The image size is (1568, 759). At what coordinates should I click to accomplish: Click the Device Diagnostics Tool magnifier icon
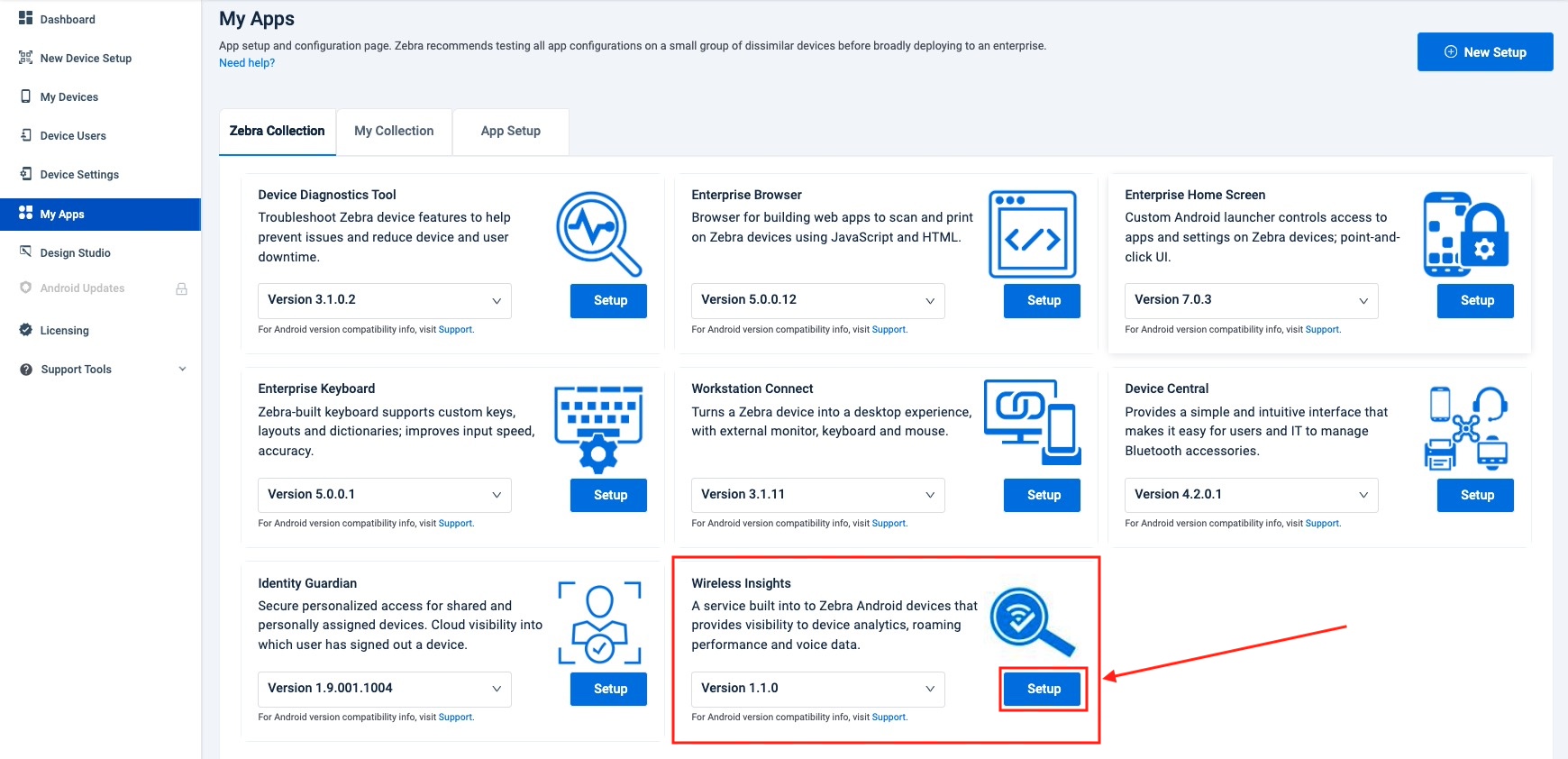[598, 233]
